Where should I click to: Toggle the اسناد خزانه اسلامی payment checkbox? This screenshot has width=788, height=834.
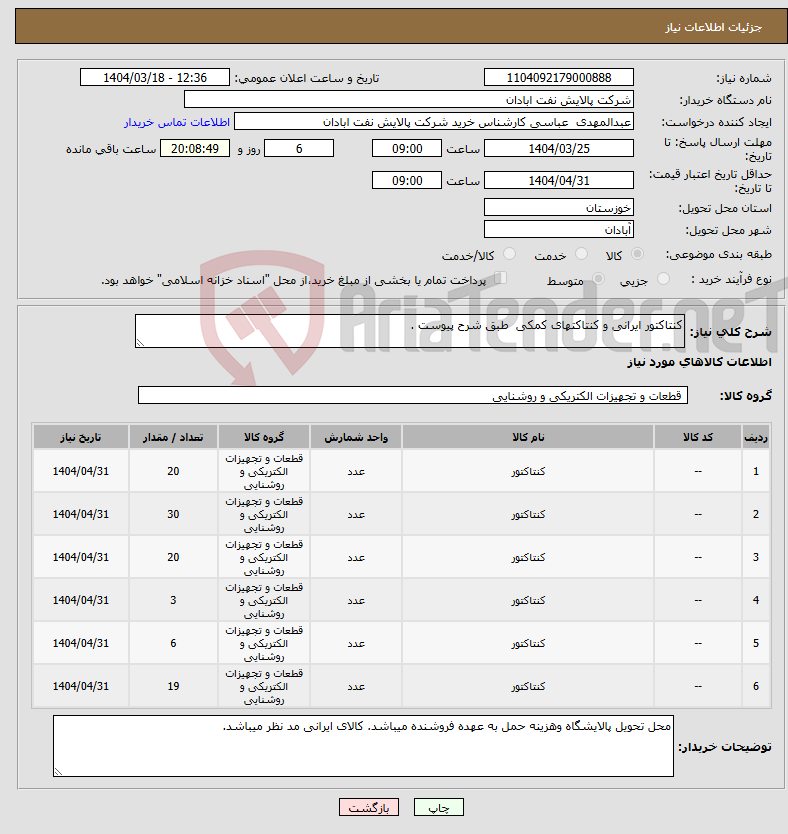(x=500, y=278)
